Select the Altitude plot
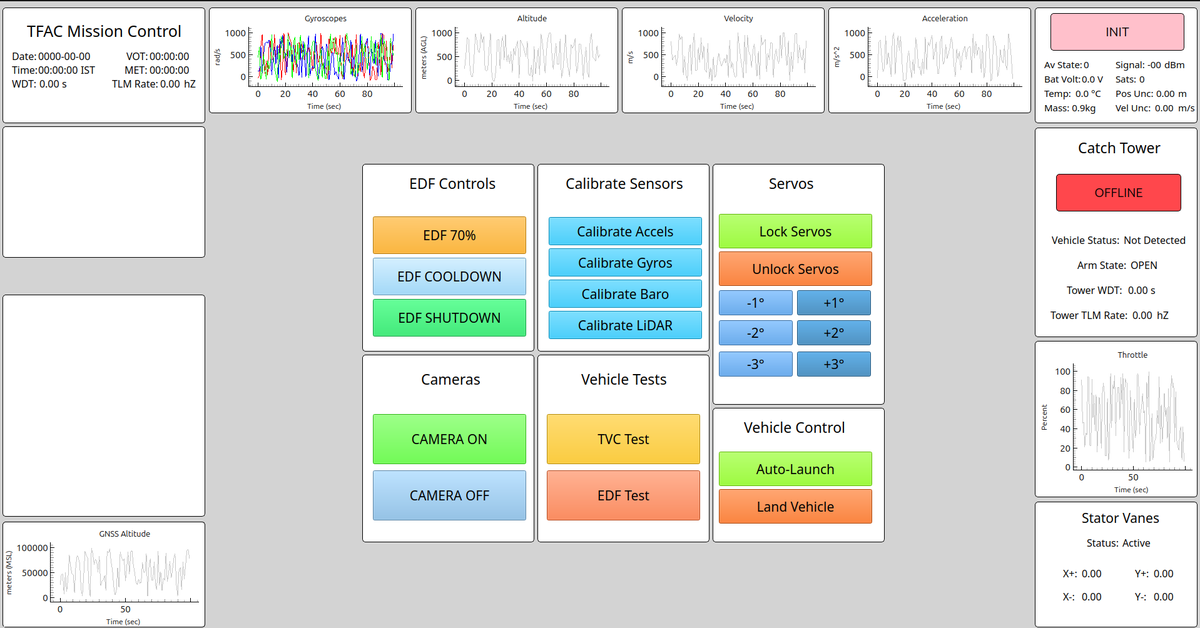The height and width of the screenshot is (628, 1200). pos(518,60)
